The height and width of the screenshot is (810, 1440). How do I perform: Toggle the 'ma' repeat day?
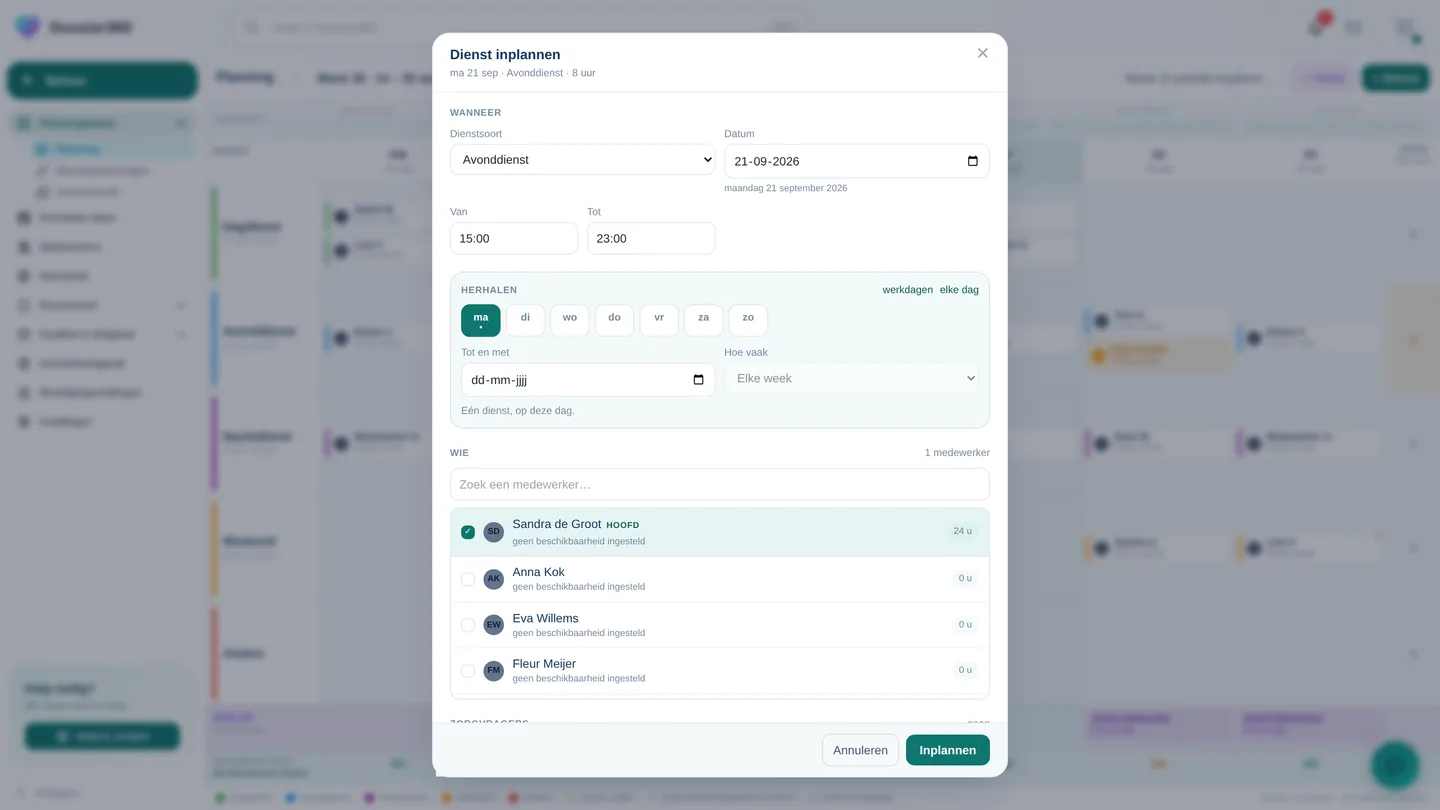[481, 320]
